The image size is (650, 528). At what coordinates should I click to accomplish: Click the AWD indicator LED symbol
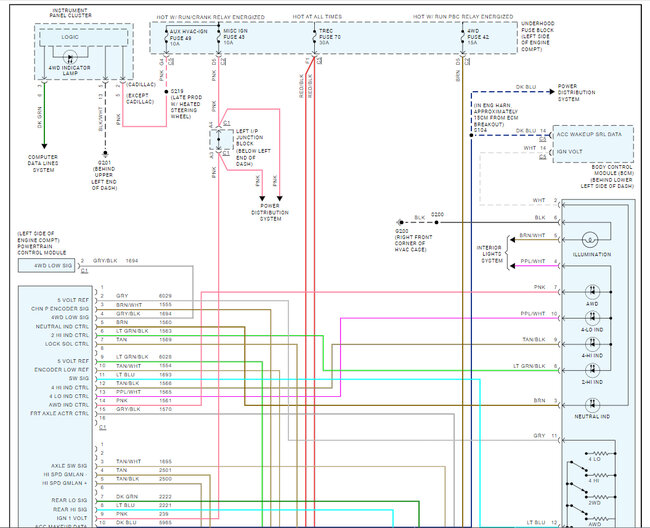tap(592, 292)
